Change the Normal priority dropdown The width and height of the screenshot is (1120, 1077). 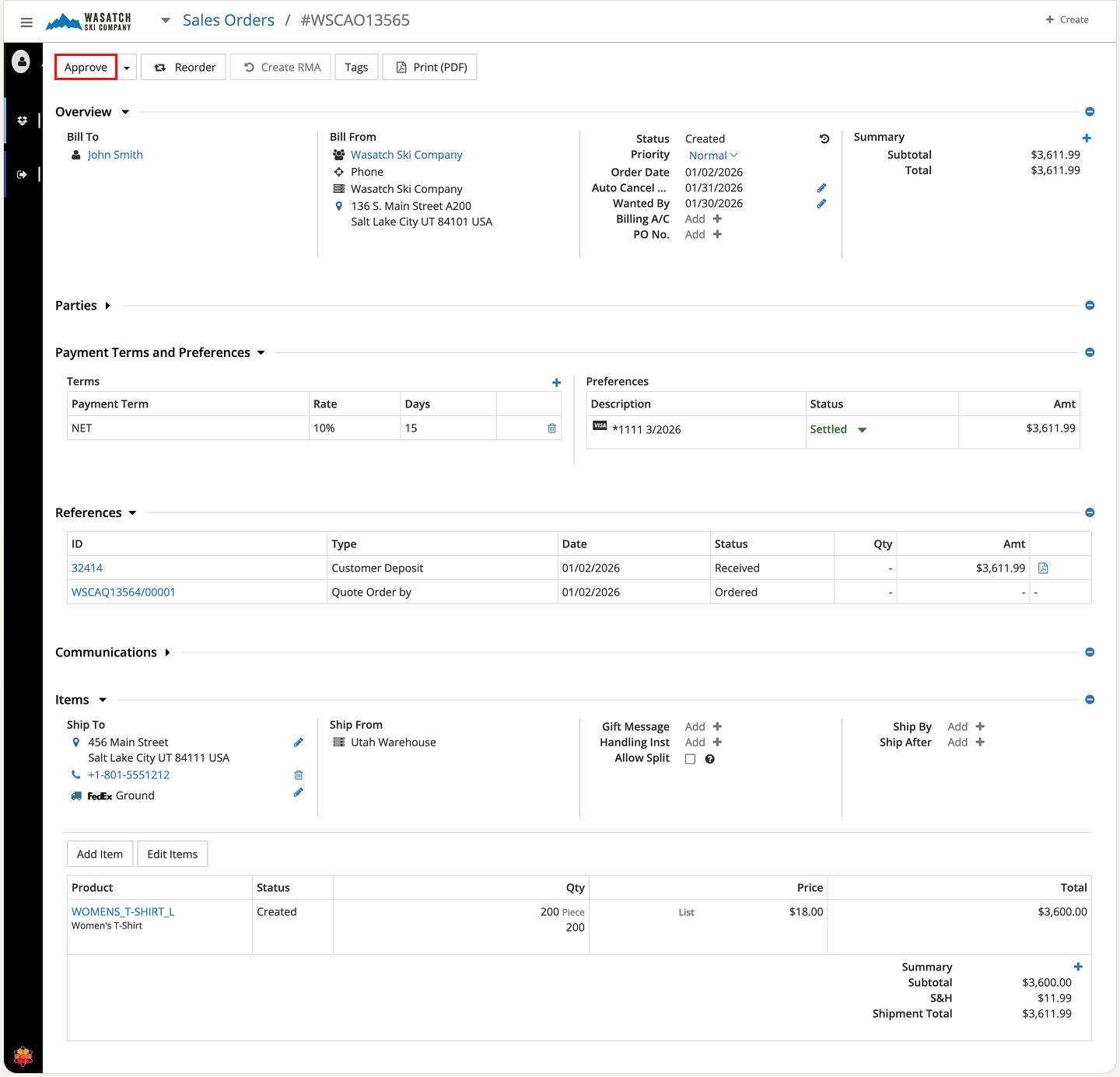click(712, 156)
